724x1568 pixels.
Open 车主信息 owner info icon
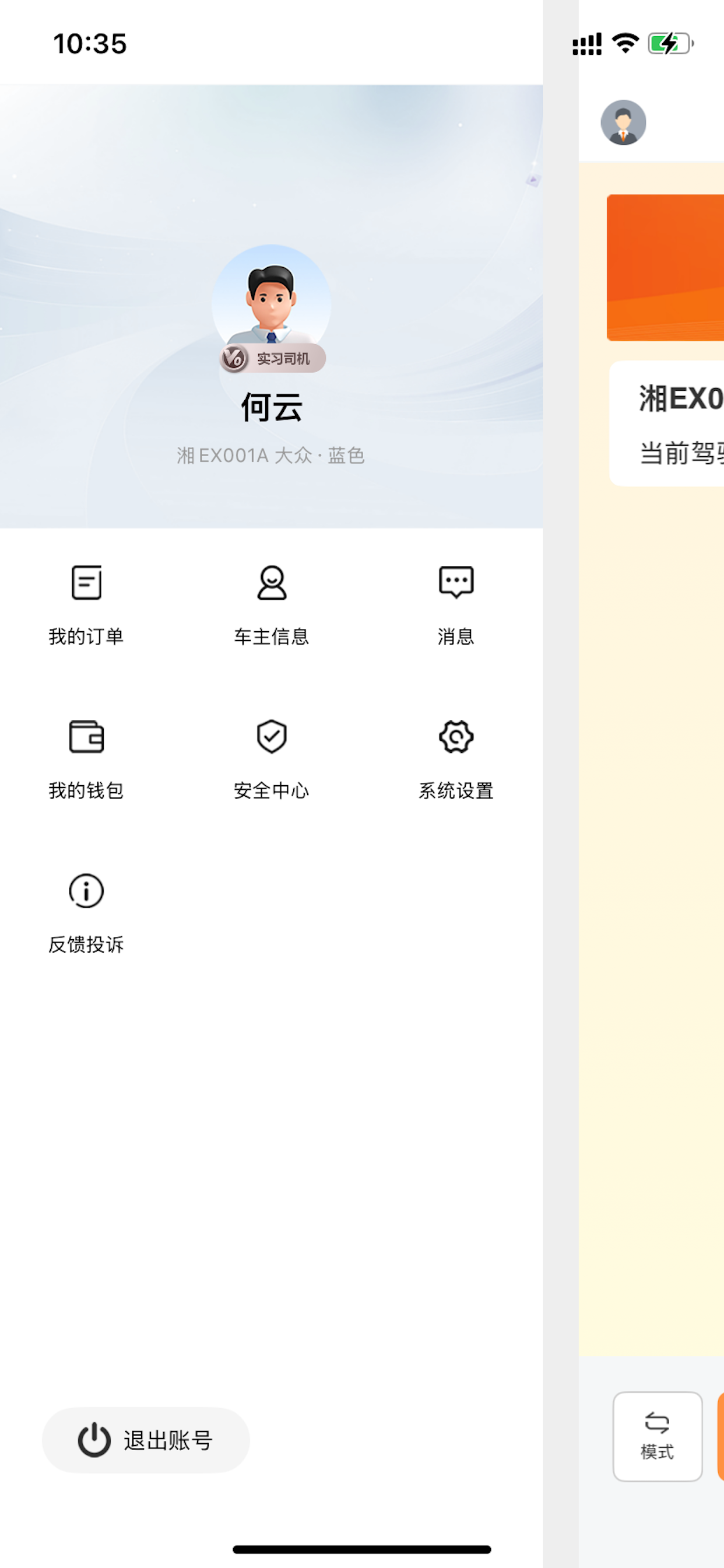[x=271, y=583]
